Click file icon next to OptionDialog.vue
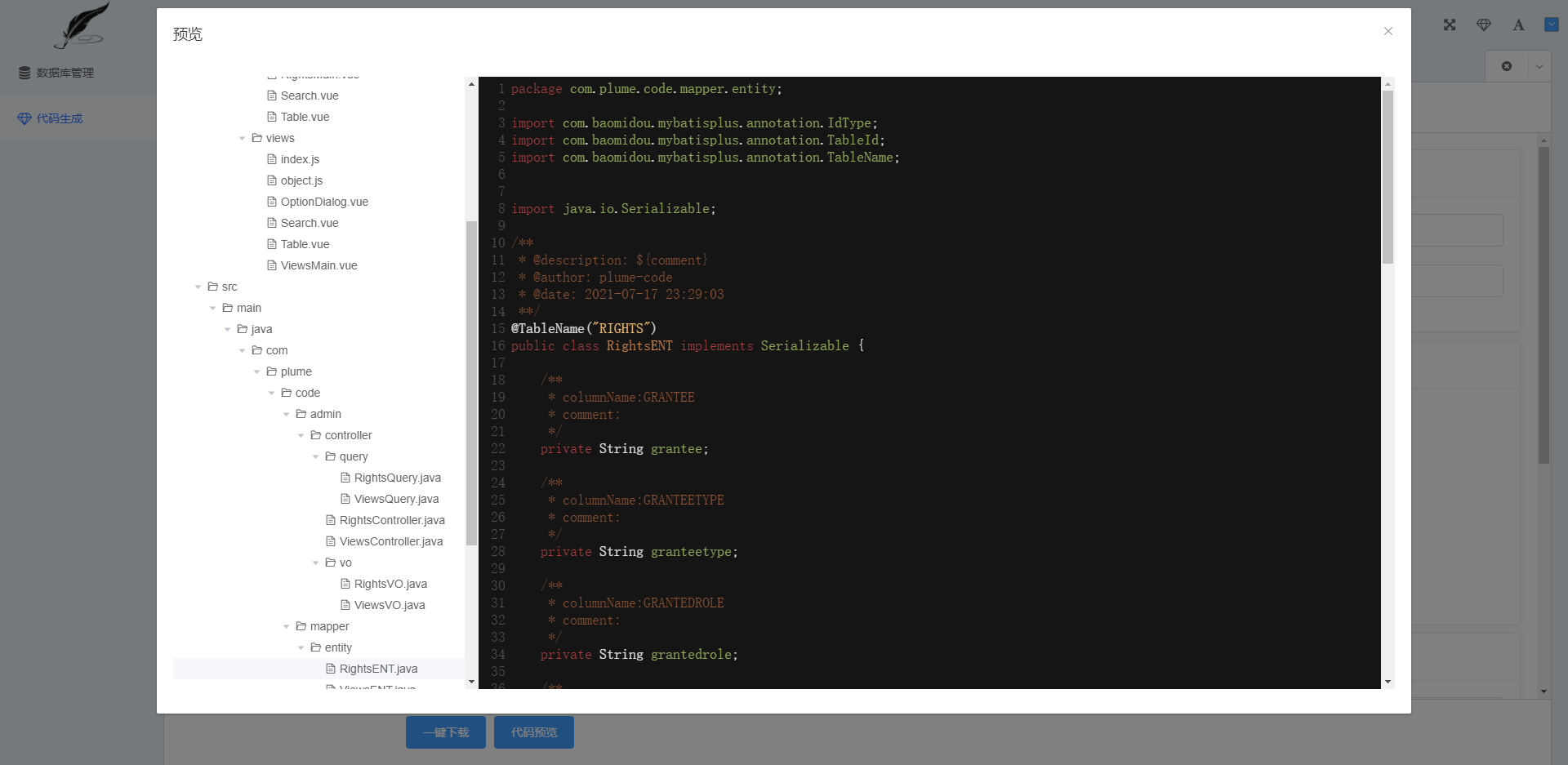Screen dimensions: 1568x765 [272, 202]
